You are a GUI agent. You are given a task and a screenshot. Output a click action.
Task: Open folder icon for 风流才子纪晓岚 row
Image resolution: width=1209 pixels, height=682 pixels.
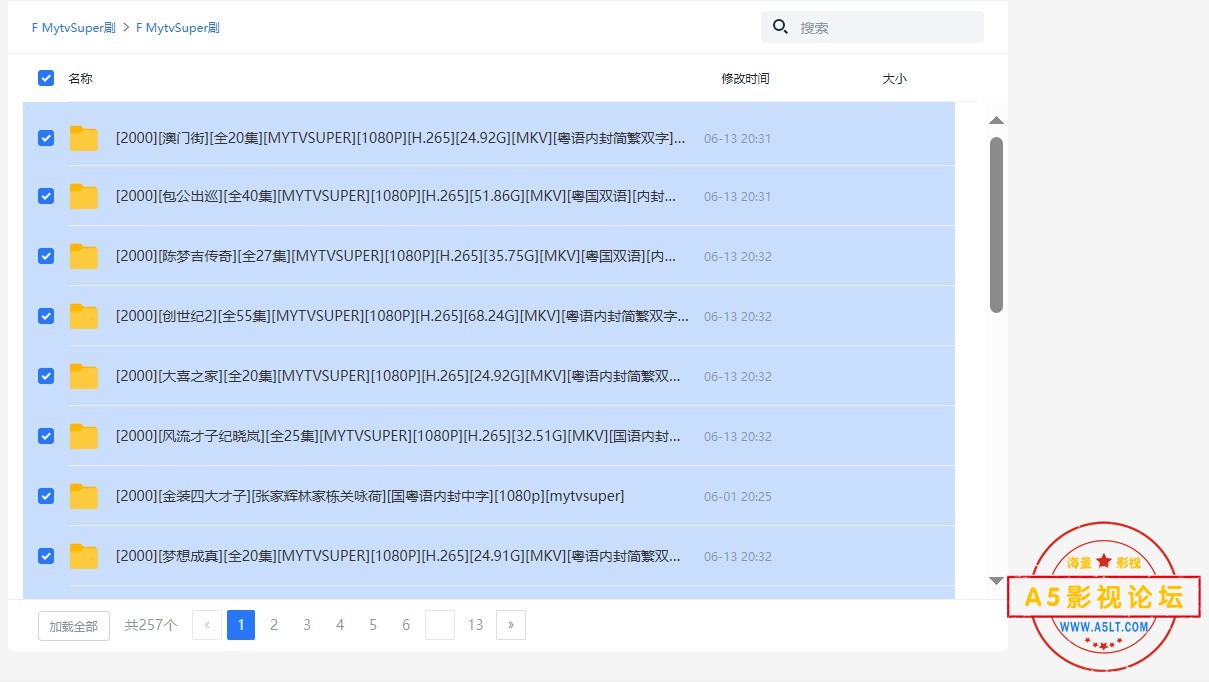[x=84, y=436]
